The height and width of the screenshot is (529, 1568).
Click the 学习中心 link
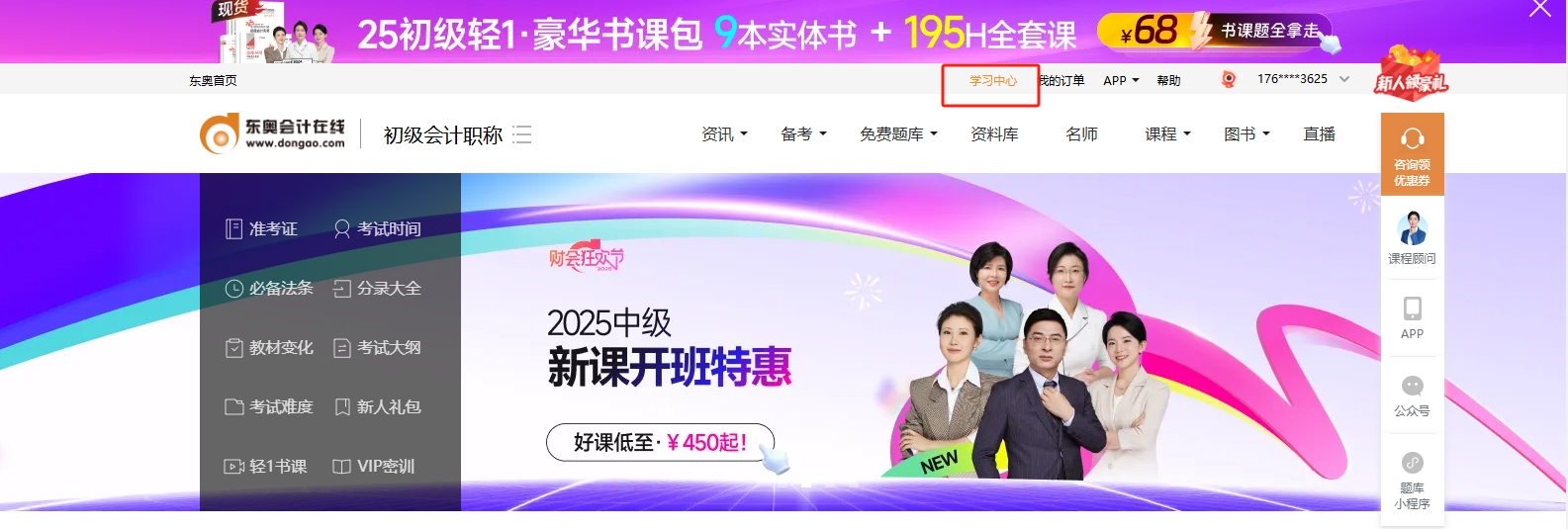click(x=992, y=80)
